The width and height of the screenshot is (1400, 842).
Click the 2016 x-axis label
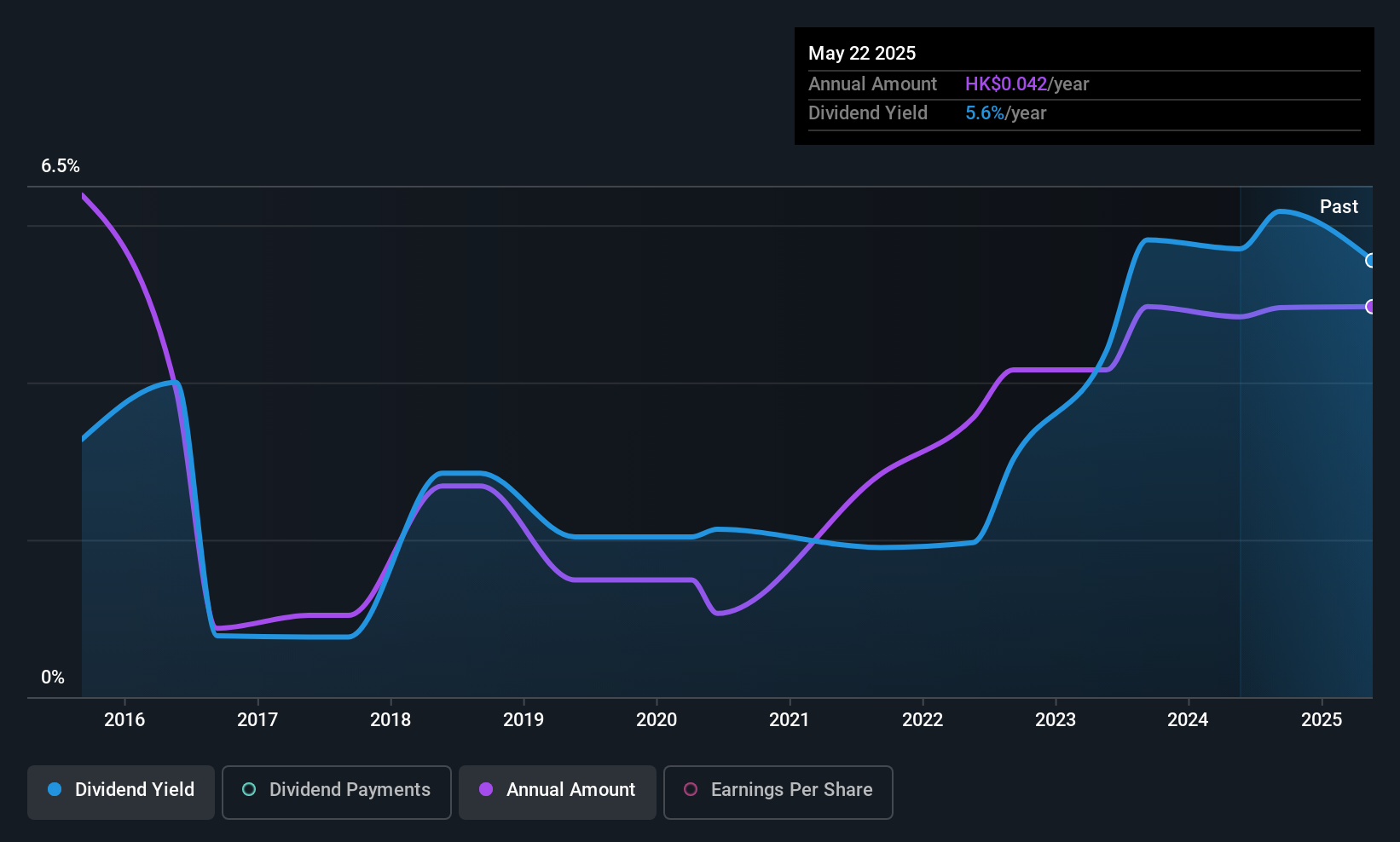(x=124, y=719)
